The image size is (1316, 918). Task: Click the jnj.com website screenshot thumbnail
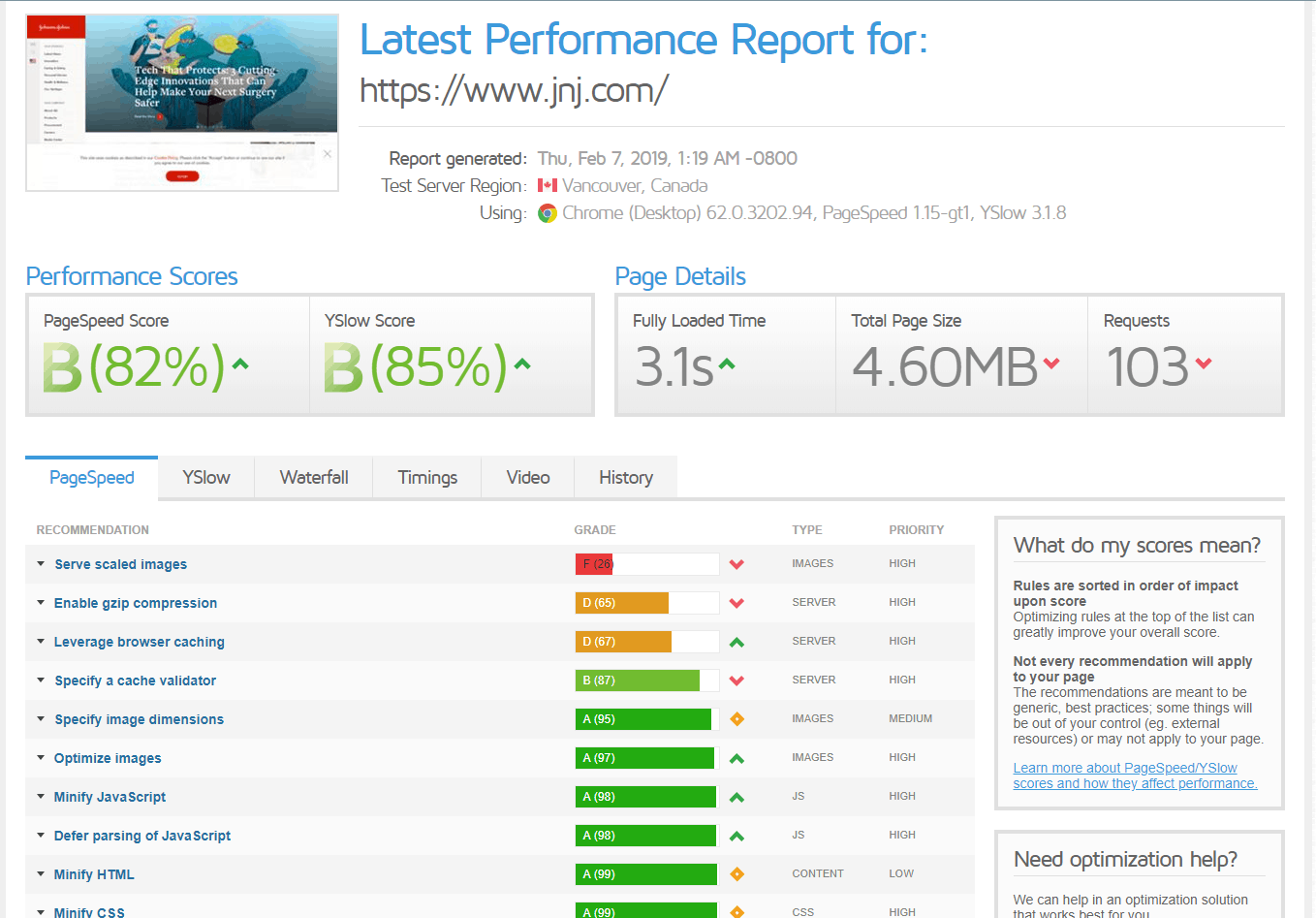182,102
